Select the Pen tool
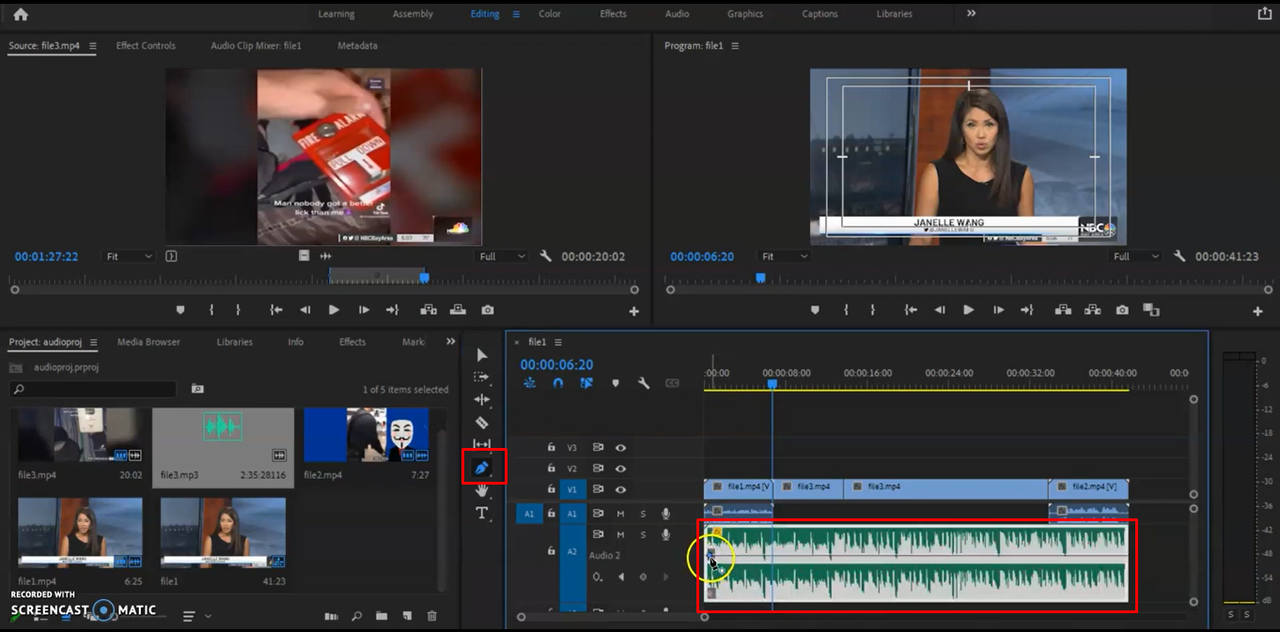1280x632 pixels. click(482, 467)
